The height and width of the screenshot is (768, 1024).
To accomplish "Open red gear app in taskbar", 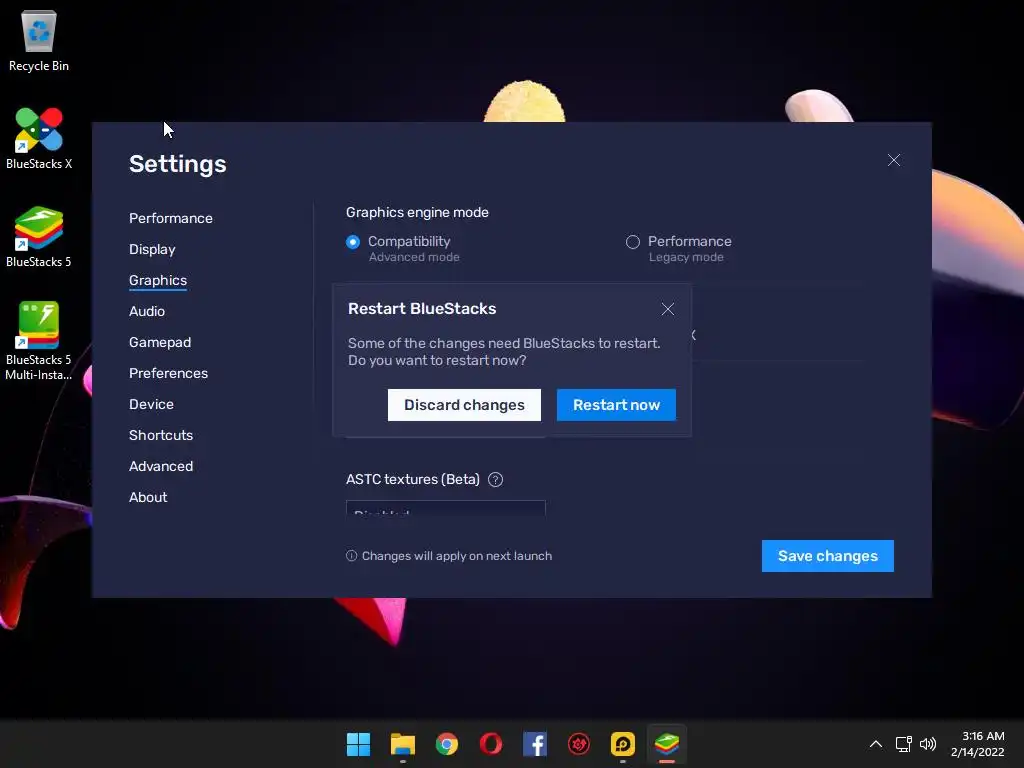I will point(579,744).
